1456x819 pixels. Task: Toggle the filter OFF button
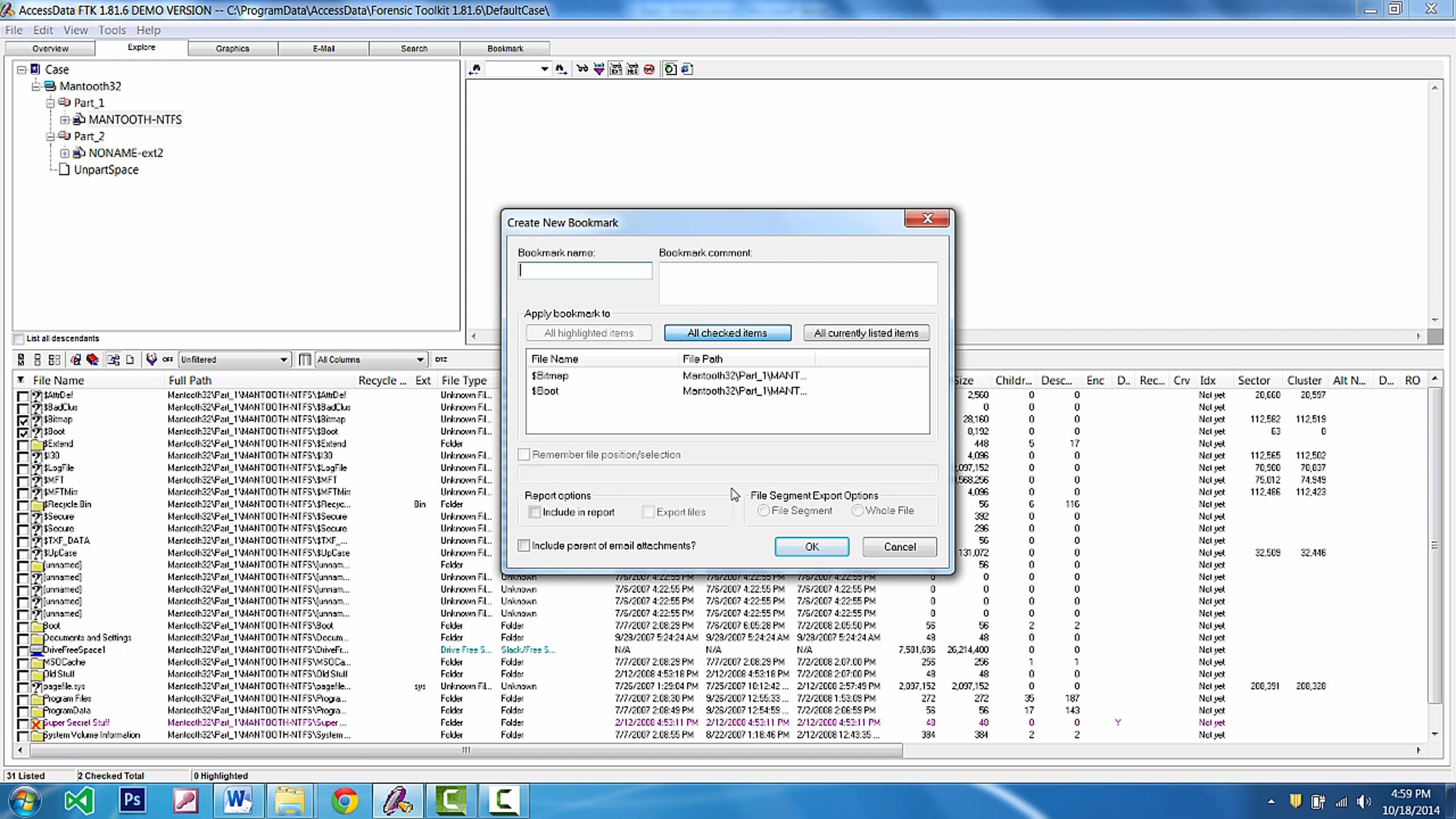click(x=168, y=360)
